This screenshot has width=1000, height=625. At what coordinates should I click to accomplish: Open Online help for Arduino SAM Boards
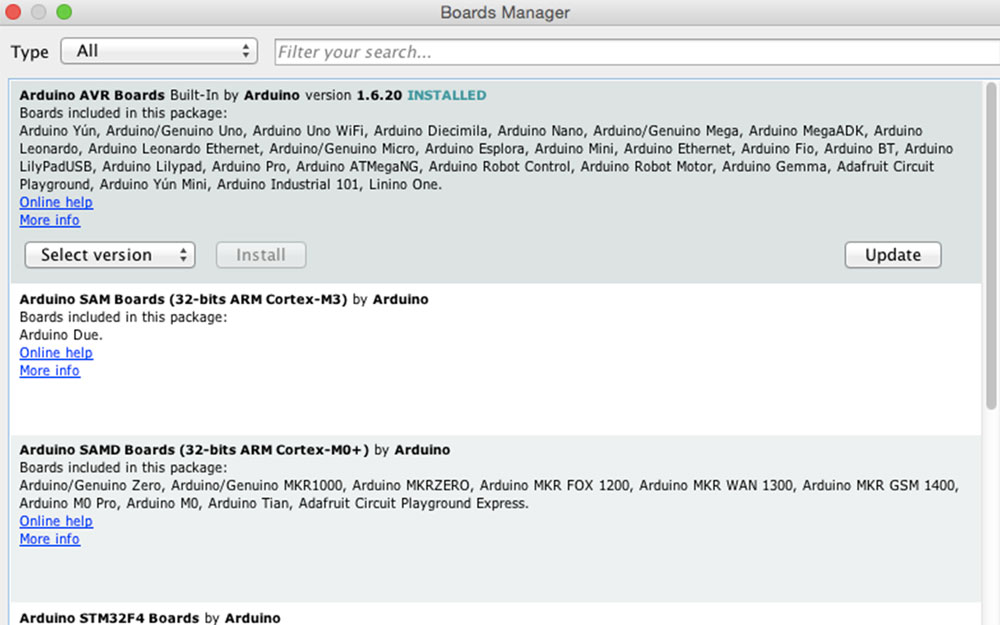tap(56, 353)
